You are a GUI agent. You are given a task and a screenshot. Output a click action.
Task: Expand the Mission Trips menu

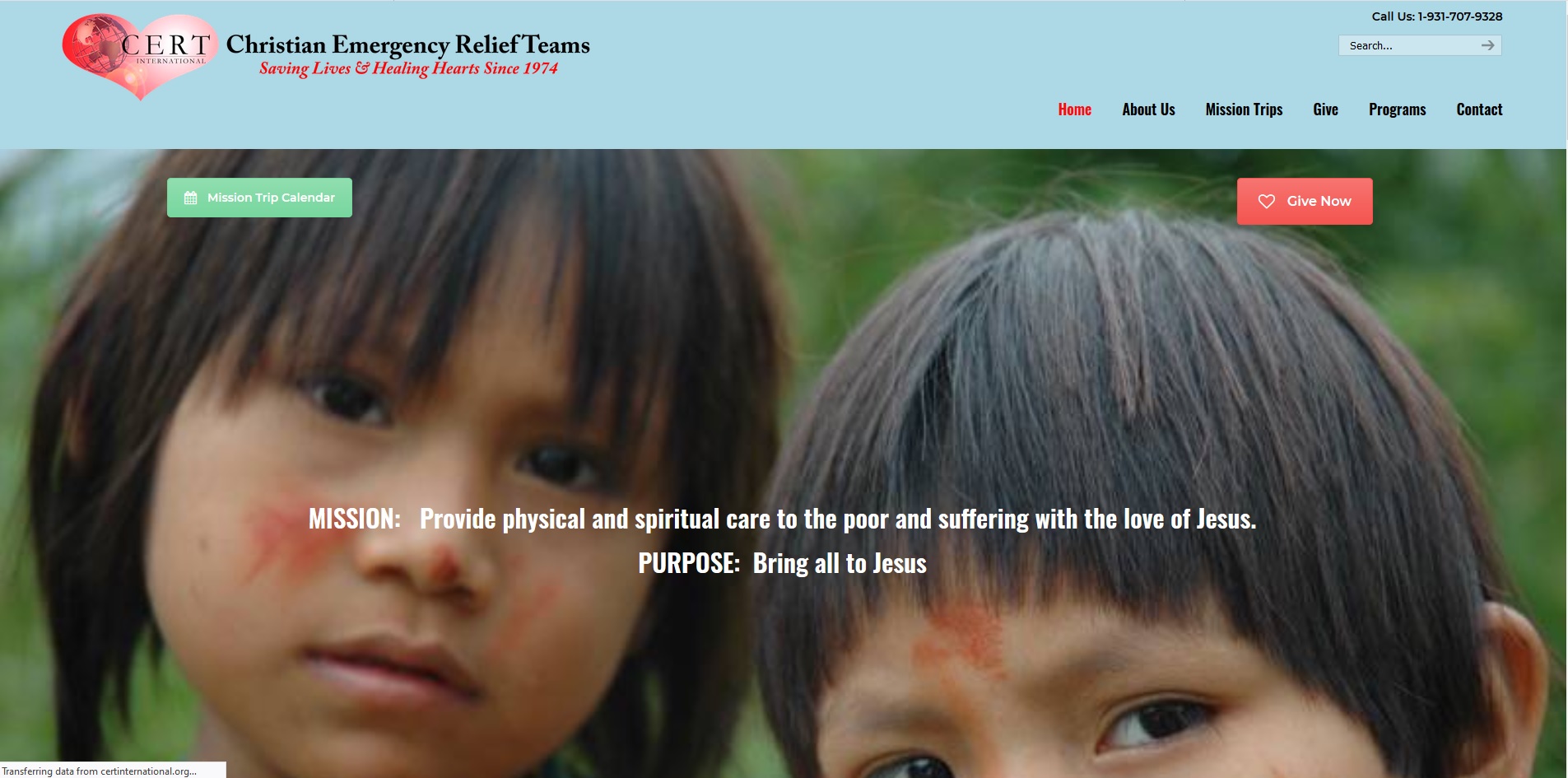(x=1244, y=109)
